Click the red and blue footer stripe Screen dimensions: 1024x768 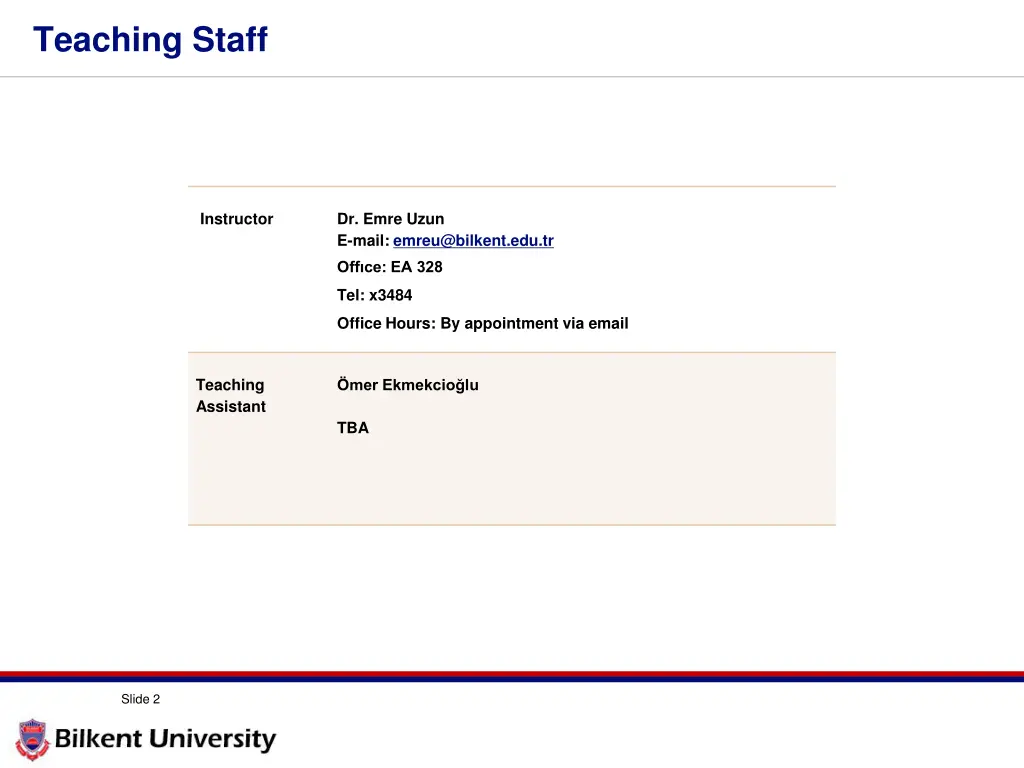(x=512, y=676)
